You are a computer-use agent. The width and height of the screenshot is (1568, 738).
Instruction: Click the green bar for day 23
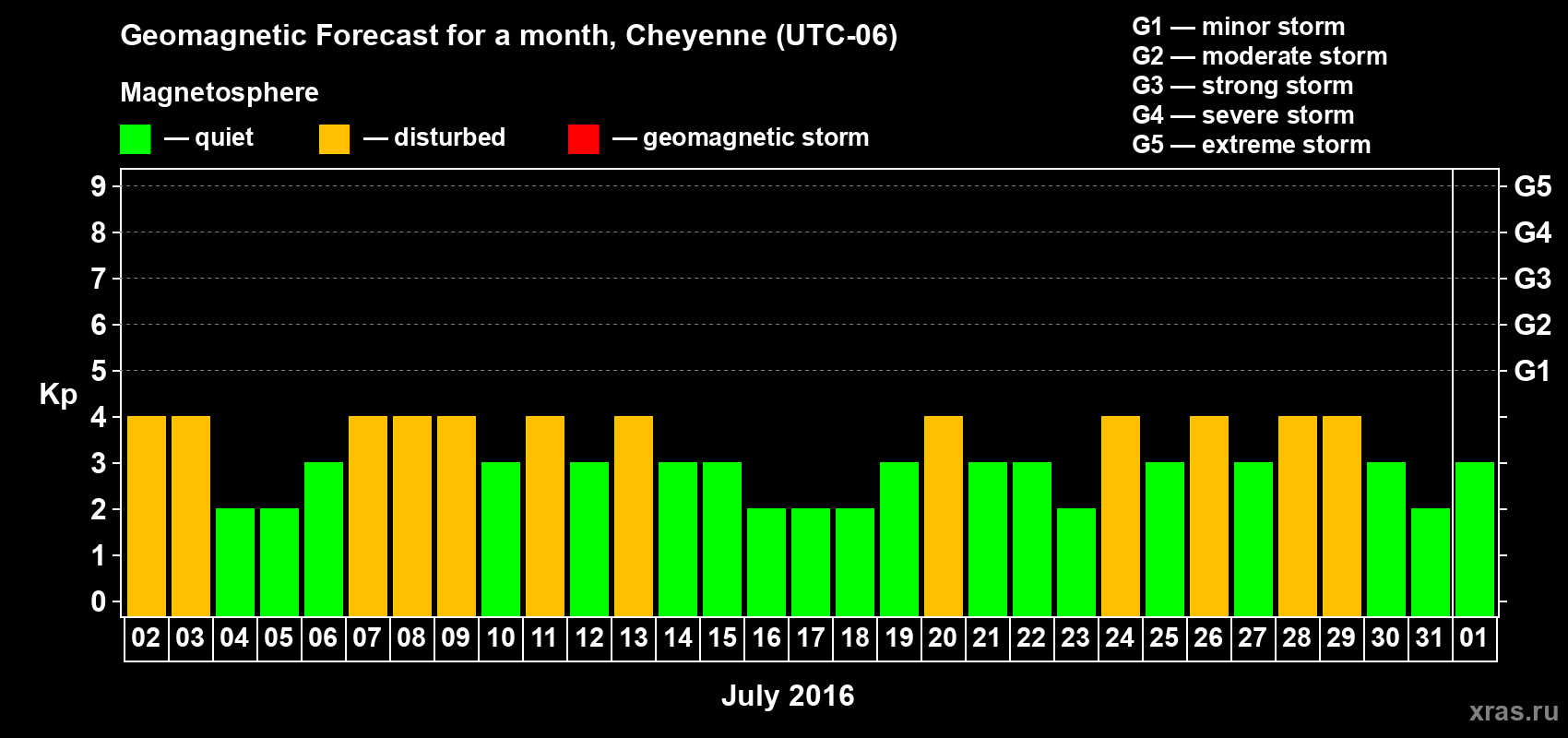pyautogui.click(x=1076, y=562)
